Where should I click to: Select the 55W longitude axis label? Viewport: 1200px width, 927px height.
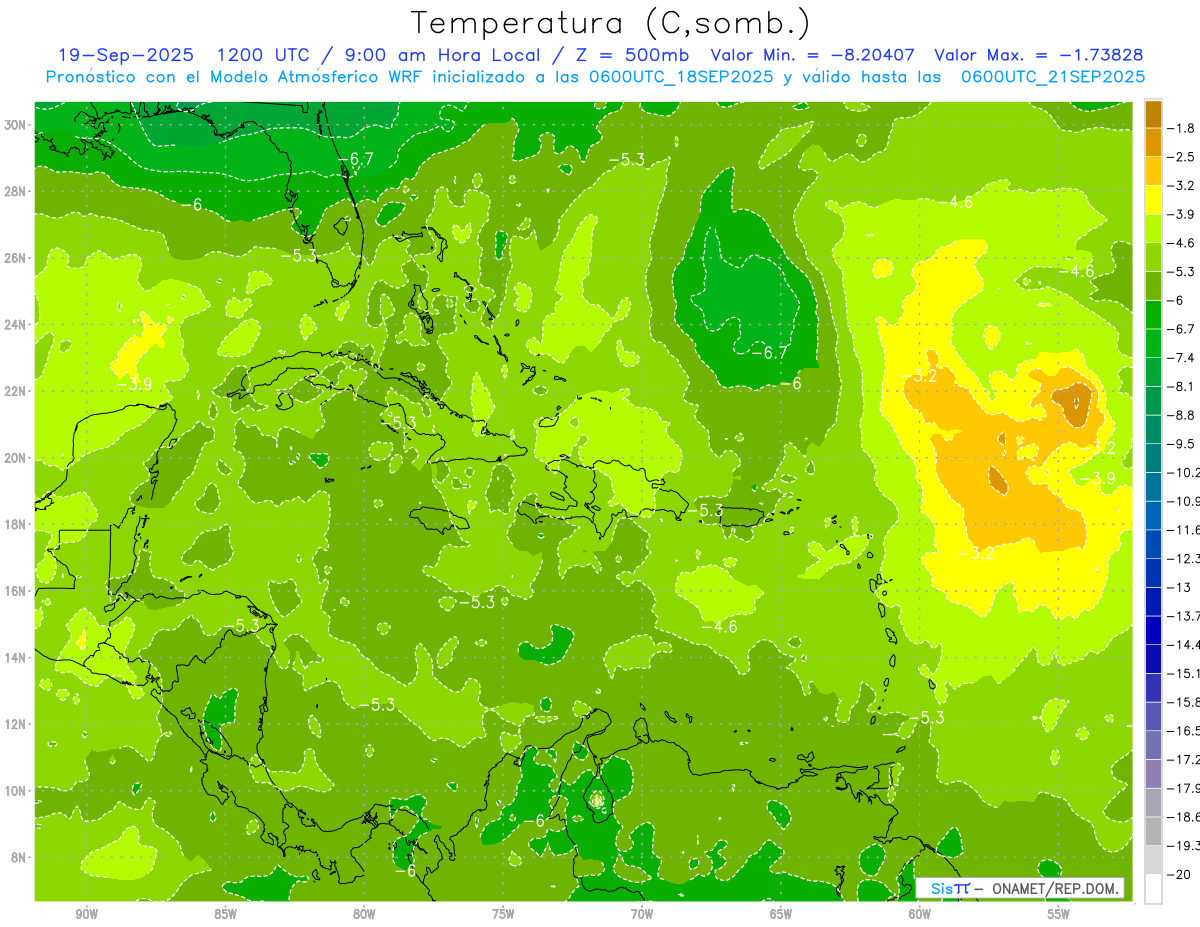pos(1058,913)
